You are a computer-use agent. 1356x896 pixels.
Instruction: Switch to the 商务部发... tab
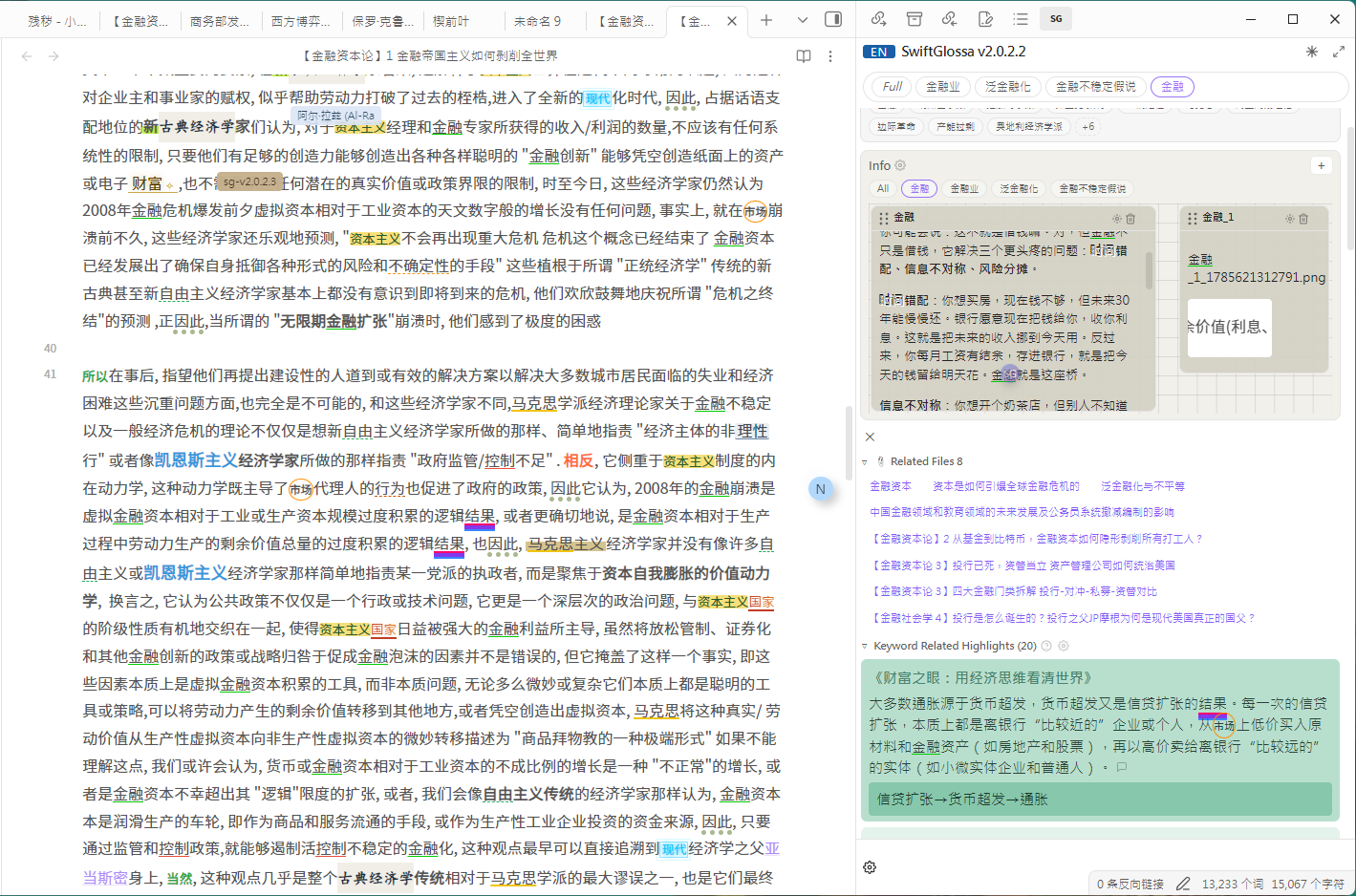[220, 20]
